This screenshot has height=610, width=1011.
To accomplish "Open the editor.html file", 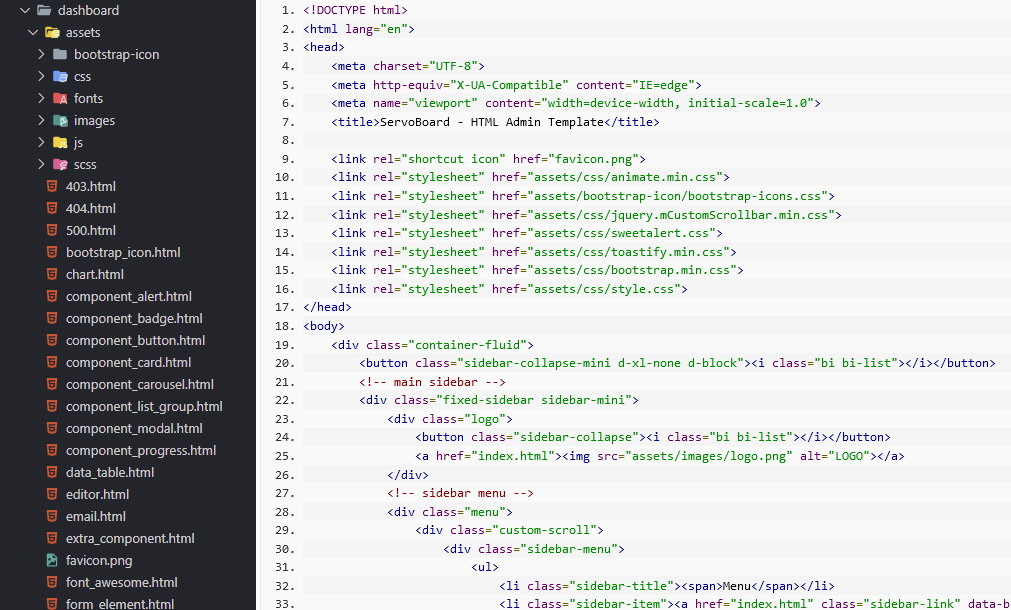I will coord(97,494).
